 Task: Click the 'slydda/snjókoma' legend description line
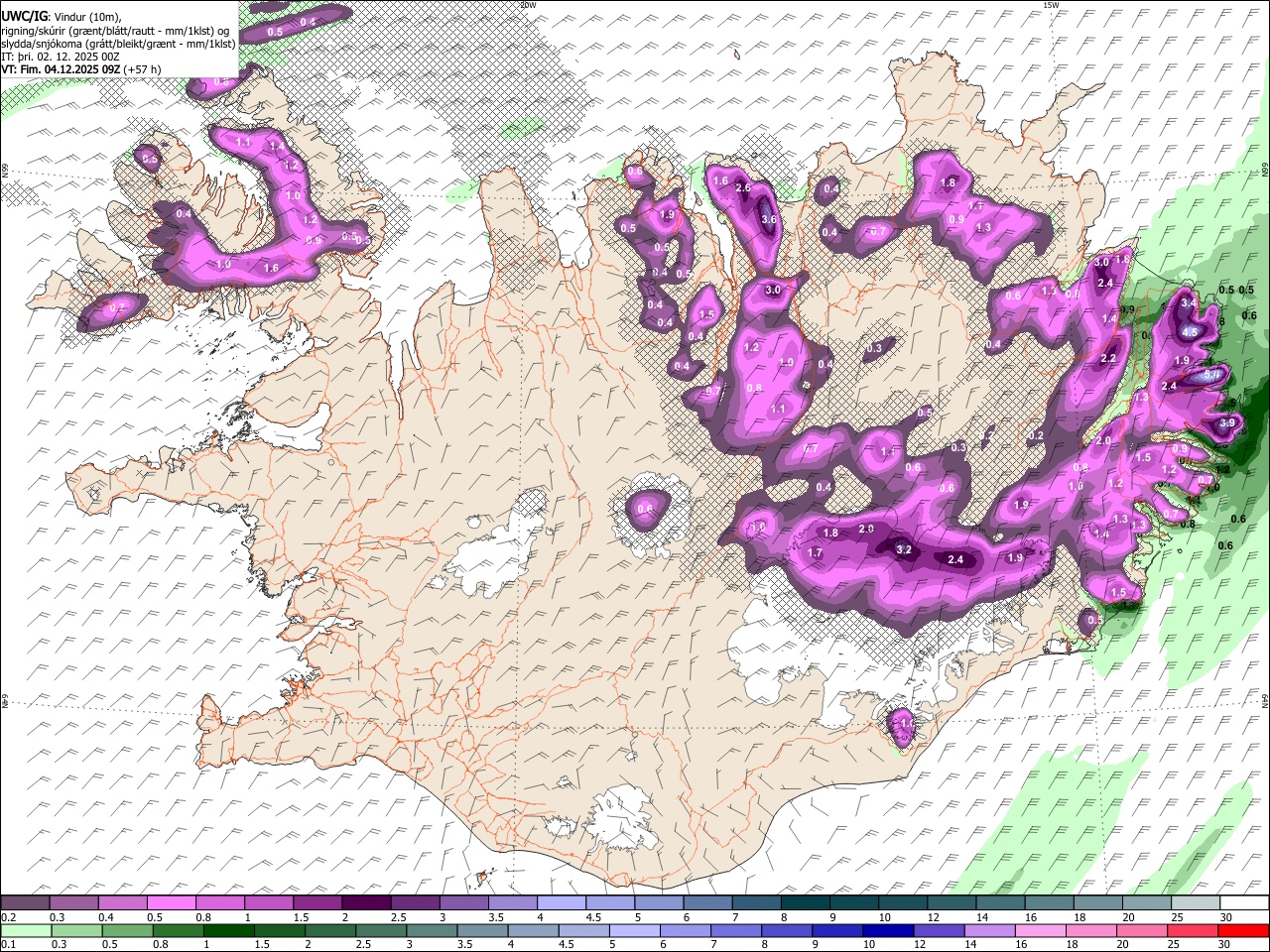tap(118, 44)
